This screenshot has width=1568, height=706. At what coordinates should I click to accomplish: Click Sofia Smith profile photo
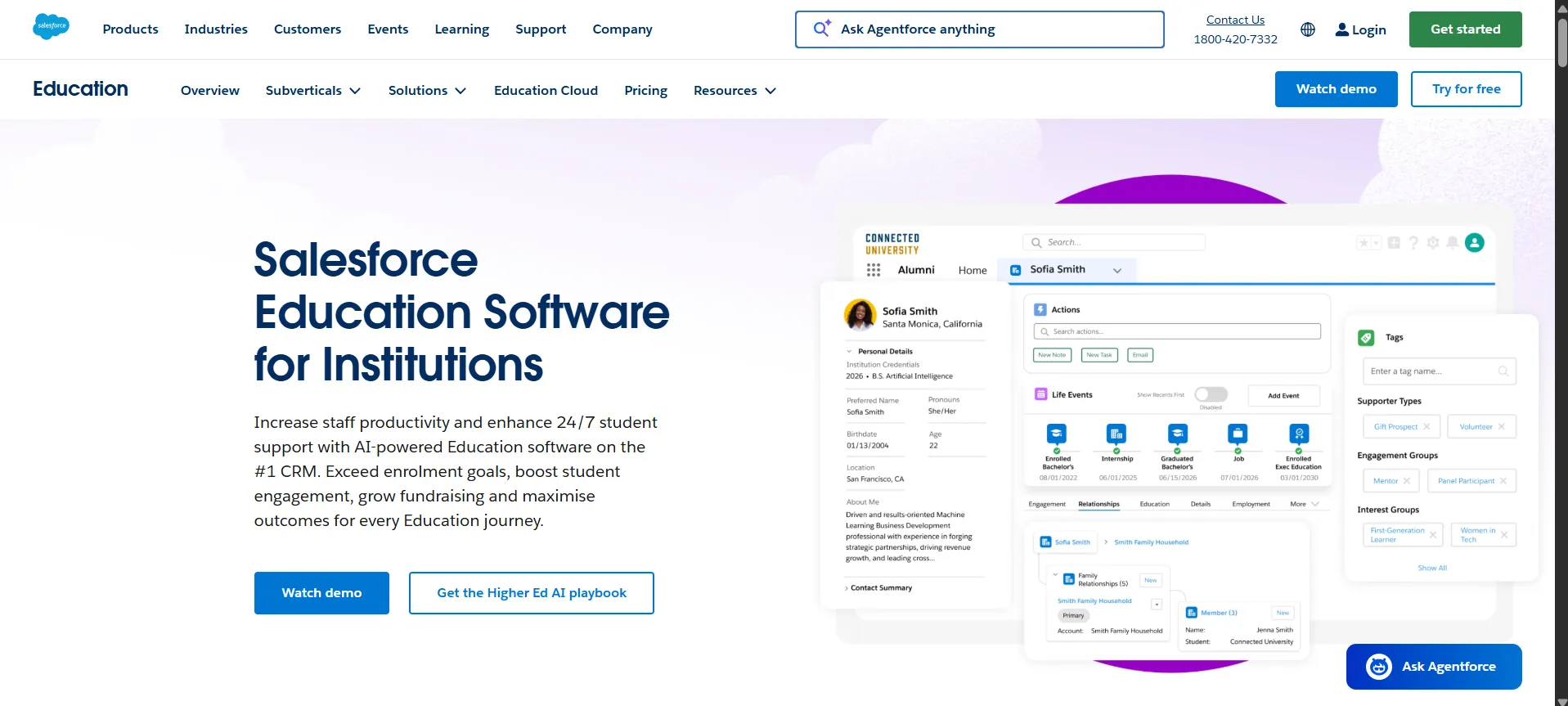(x=860, y=315)
